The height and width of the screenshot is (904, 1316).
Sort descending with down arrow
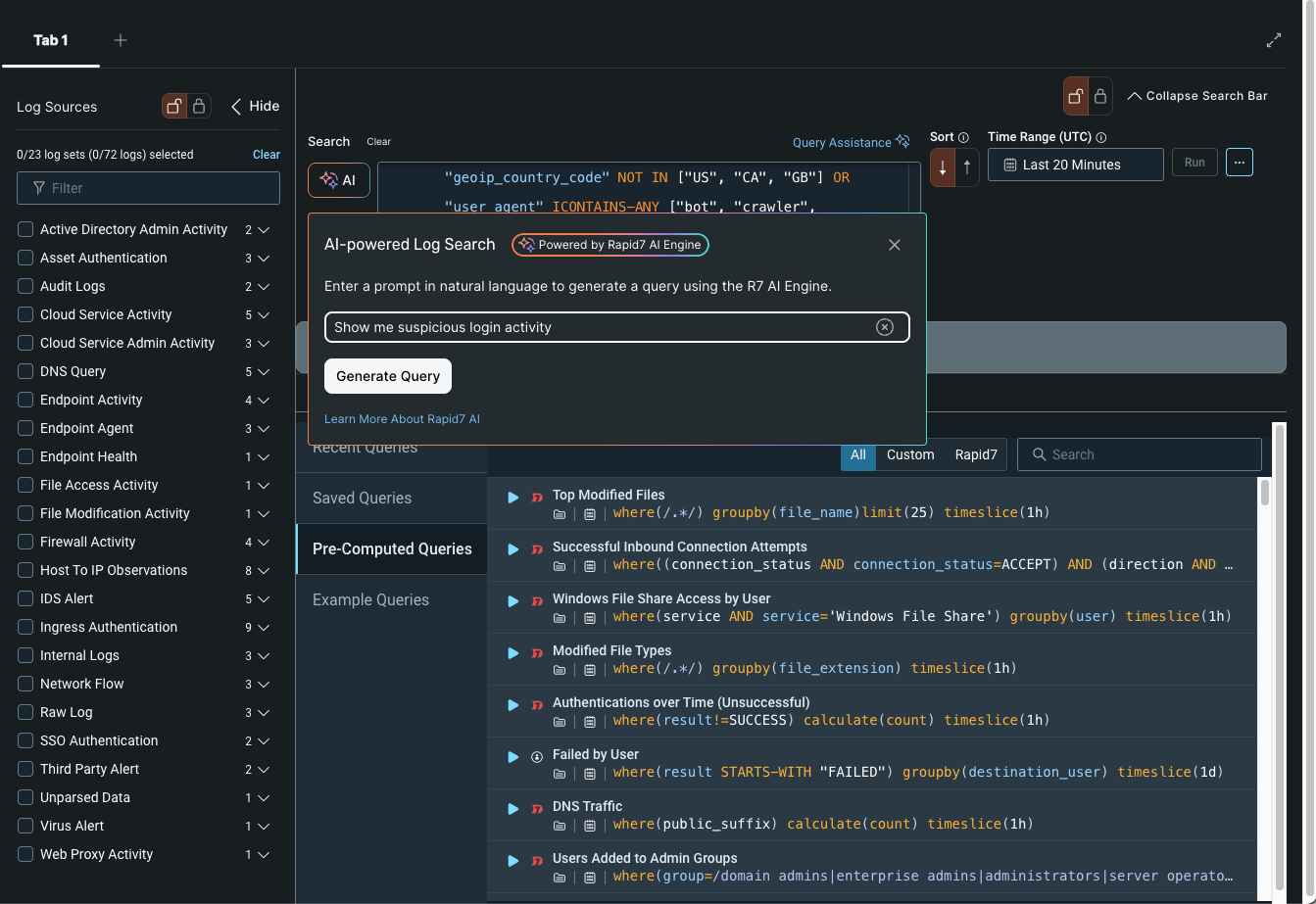tap(943, 167)
